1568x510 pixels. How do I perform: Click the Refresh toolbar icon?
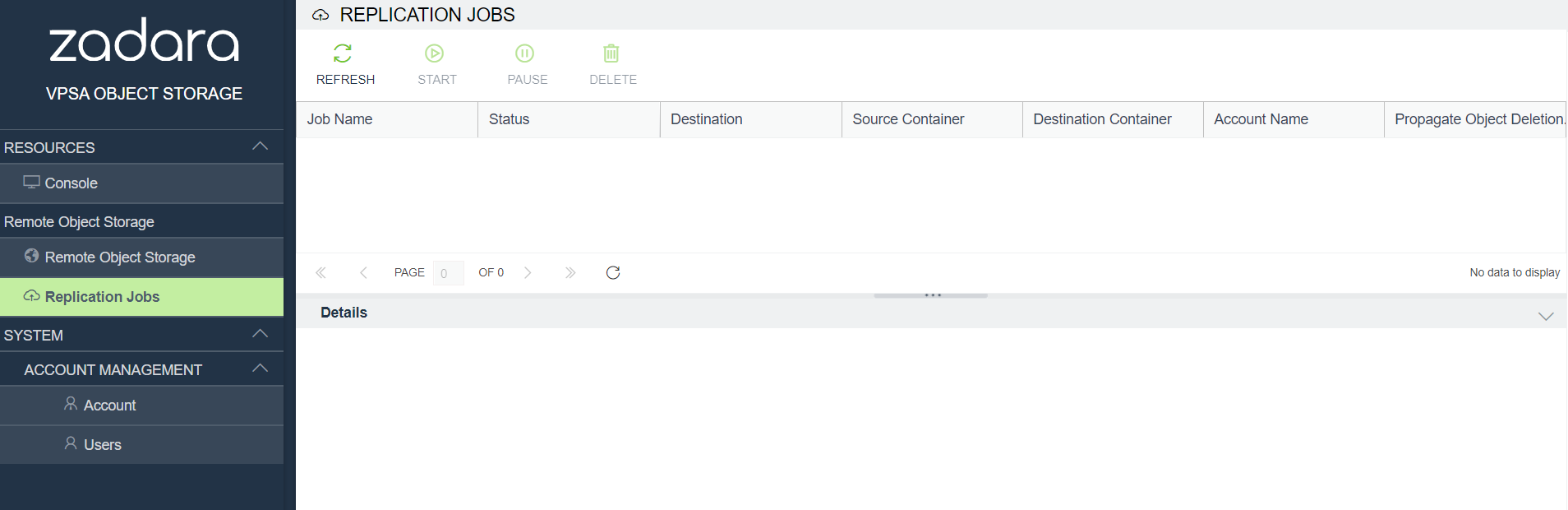(x=343, y=53)
